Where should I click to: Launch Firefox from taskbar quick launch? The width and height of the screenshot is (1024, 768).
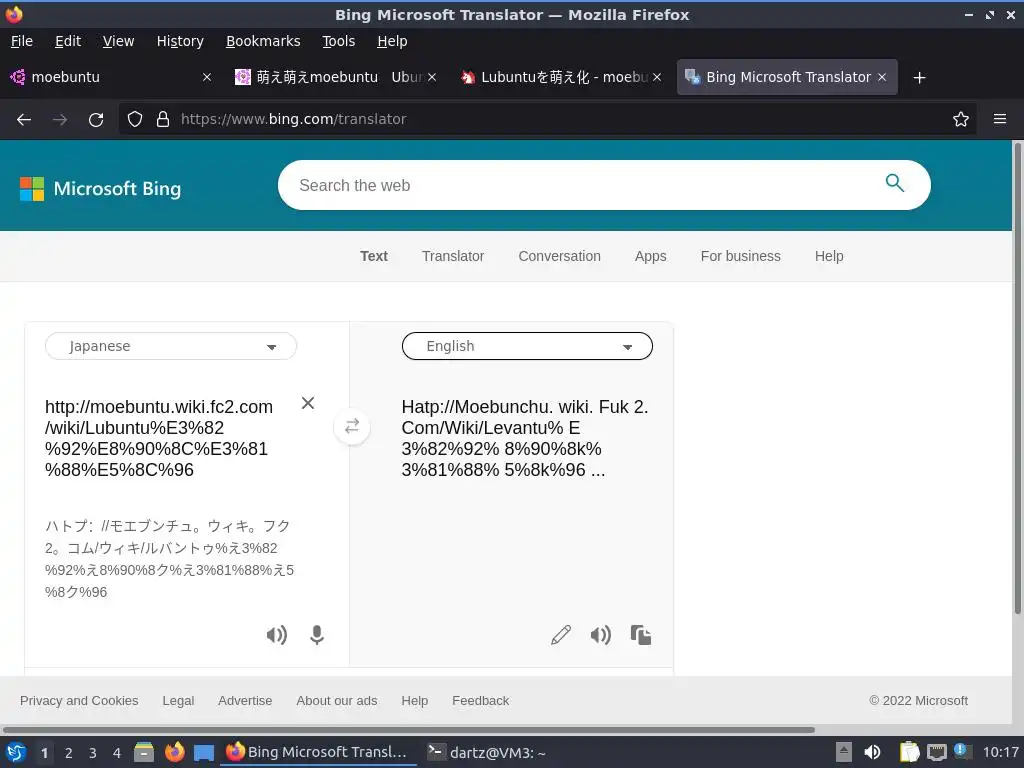174,752
